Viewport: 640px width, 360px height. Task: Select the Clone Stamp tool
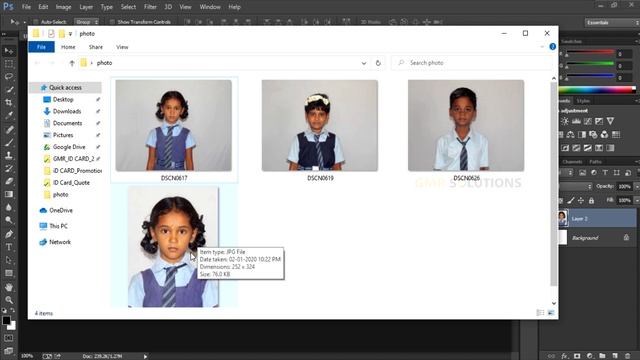(x=9, y=156)
